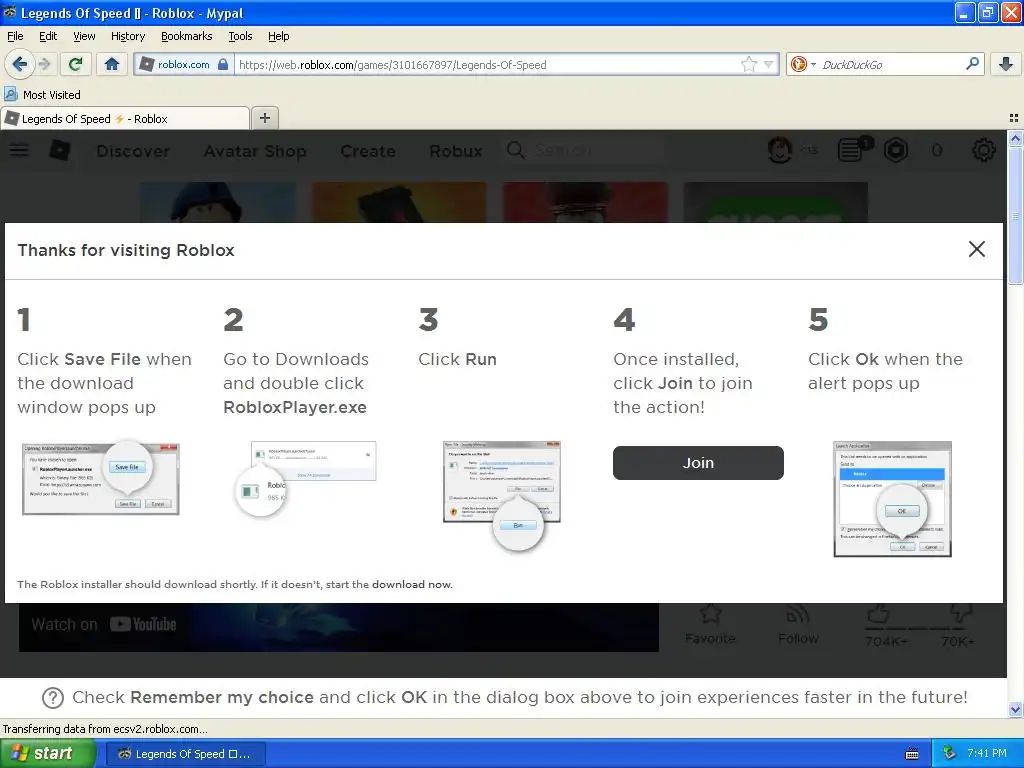Click the roblox.com site identity label

click(x=184, y=64)
